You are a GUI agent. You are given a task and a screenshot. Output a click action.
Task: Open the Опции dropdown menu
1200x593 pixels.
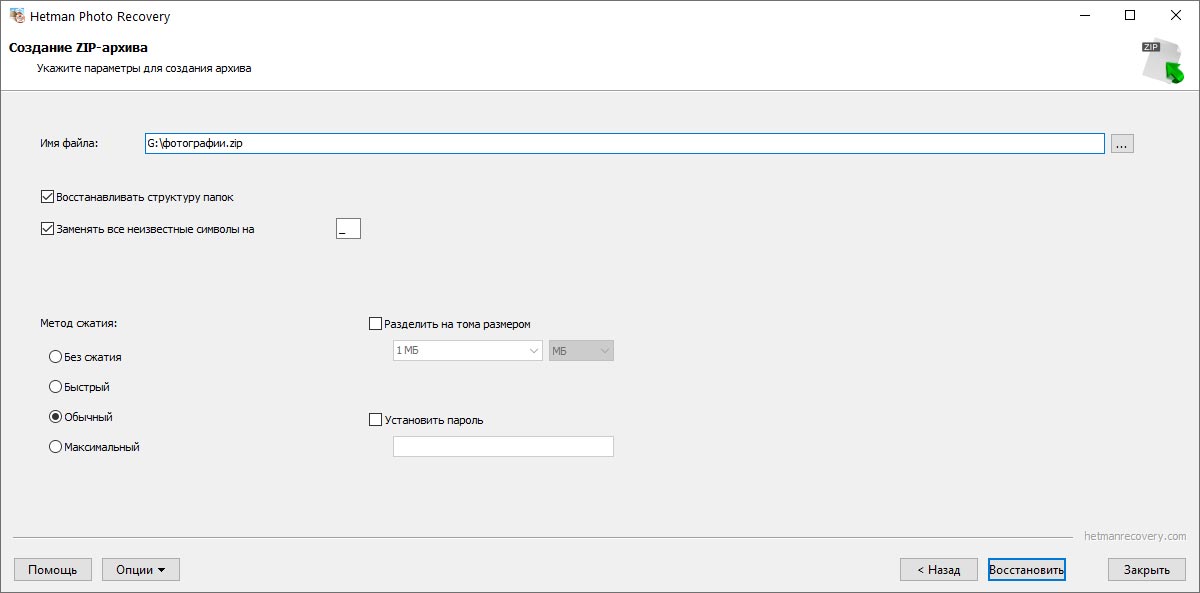point(141,570)
